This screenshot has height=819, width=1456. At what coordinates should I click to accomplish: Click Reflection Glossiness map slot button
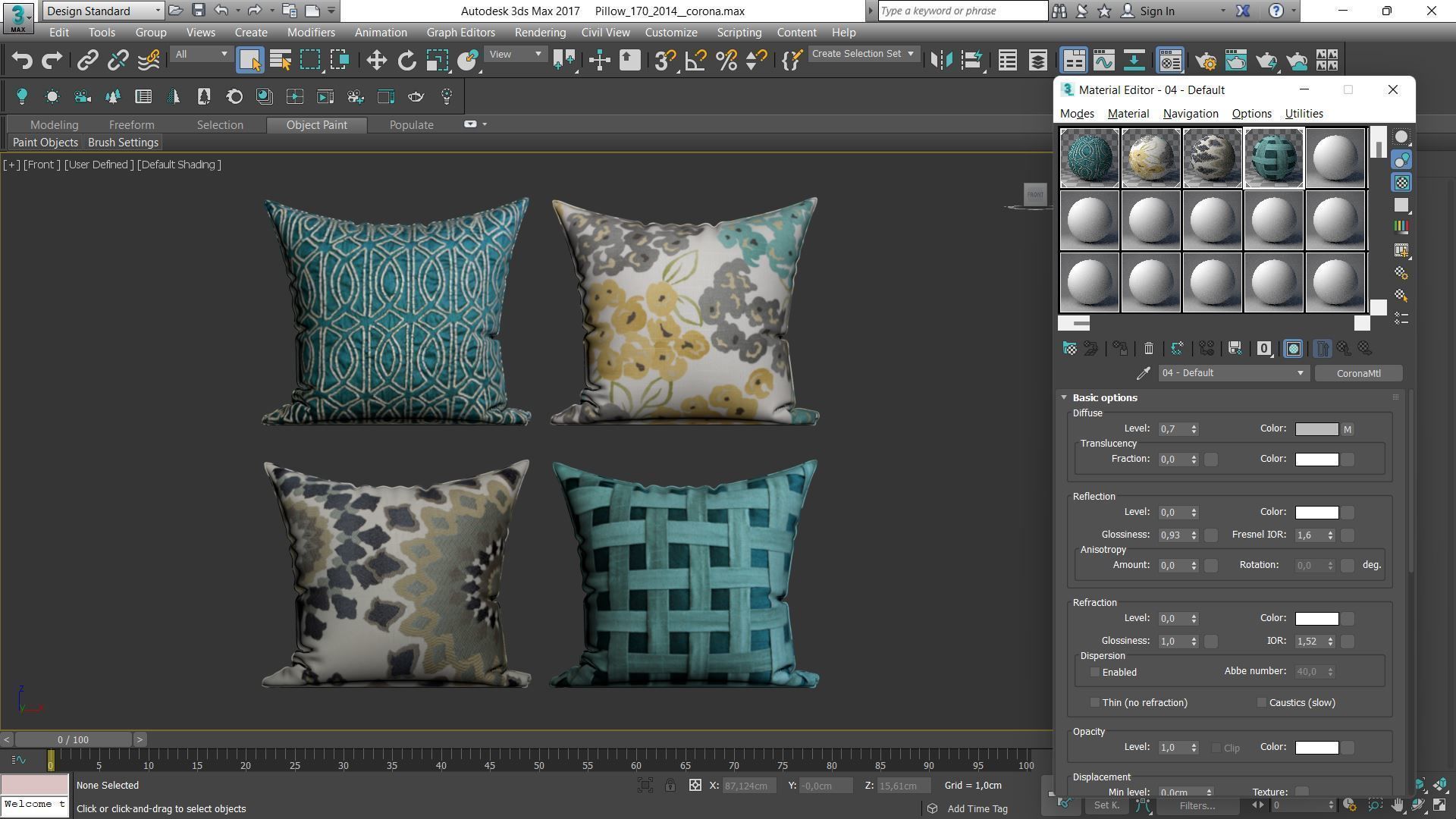[1211, 535]
